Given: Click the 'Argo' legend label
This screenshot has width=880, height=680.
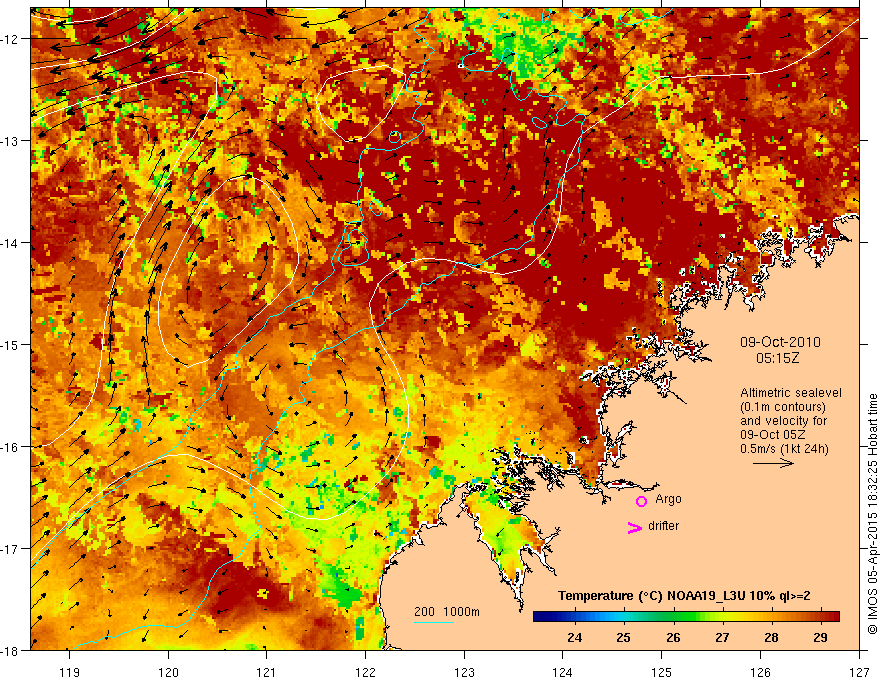Looking at the screenshot, I should click(668, 499).
